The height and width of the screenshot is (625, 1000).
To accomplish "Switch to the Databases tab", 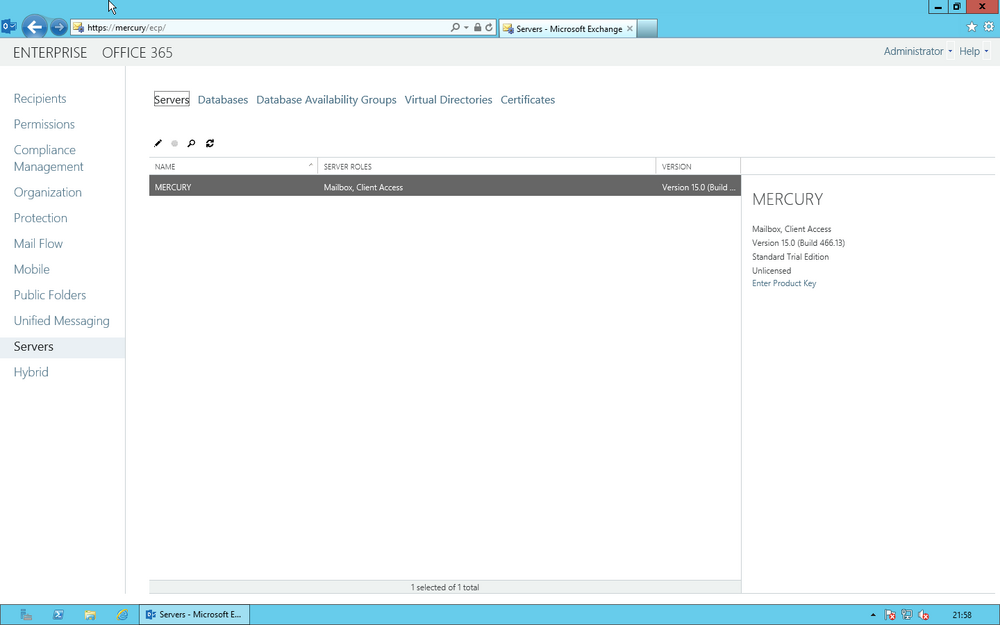I will [x=223, y=99].
